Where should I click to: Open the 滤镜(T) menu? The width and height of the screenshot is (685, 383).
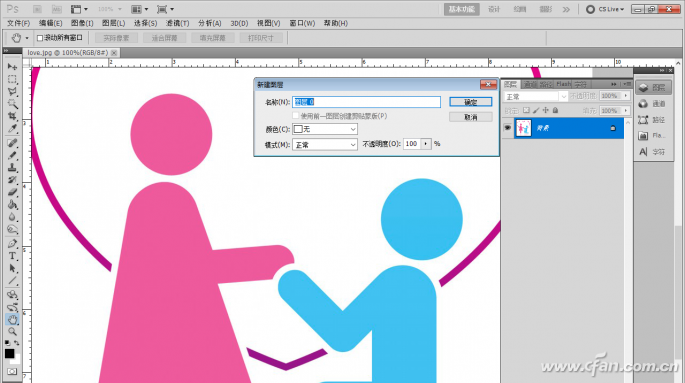(177, 23)
